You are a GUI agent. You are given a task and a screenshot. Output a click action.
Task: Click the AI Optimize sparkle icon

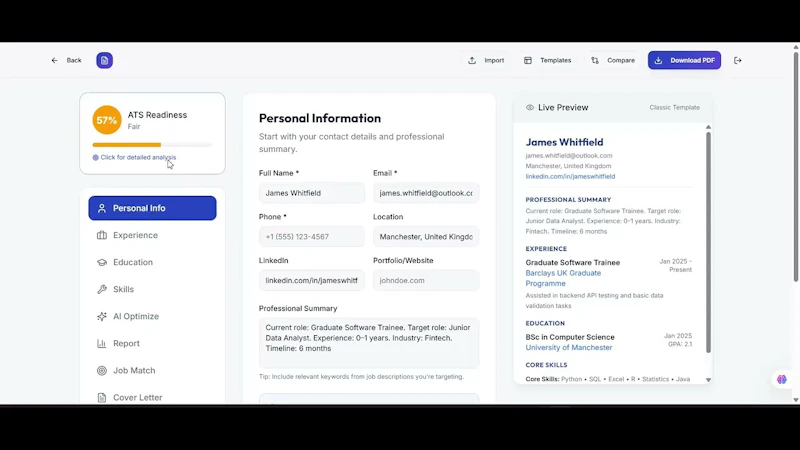point(102,316)
